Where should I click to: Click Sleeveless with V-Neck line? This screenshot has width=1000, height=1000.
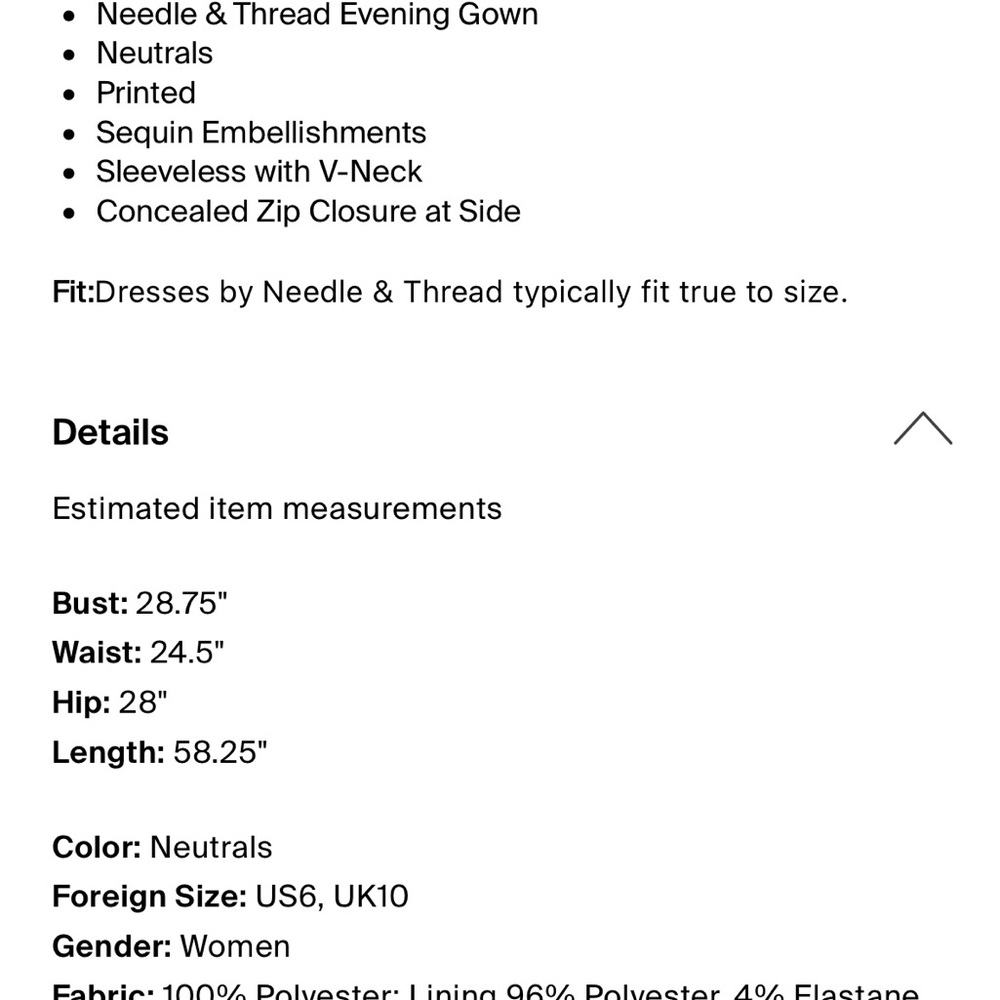(x=259, y=172)
